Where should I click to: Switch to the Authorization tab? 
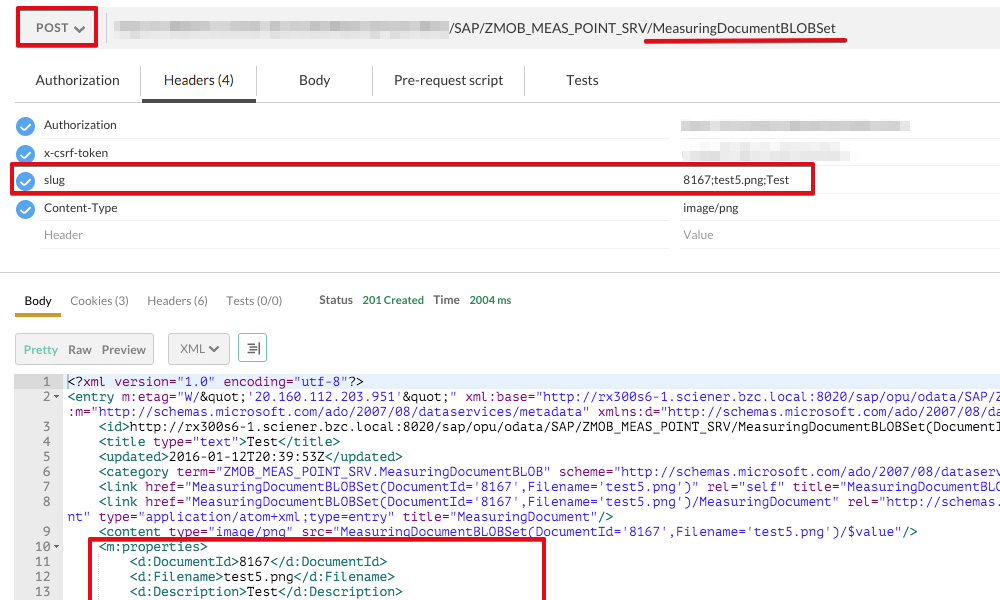click(77, 80)
